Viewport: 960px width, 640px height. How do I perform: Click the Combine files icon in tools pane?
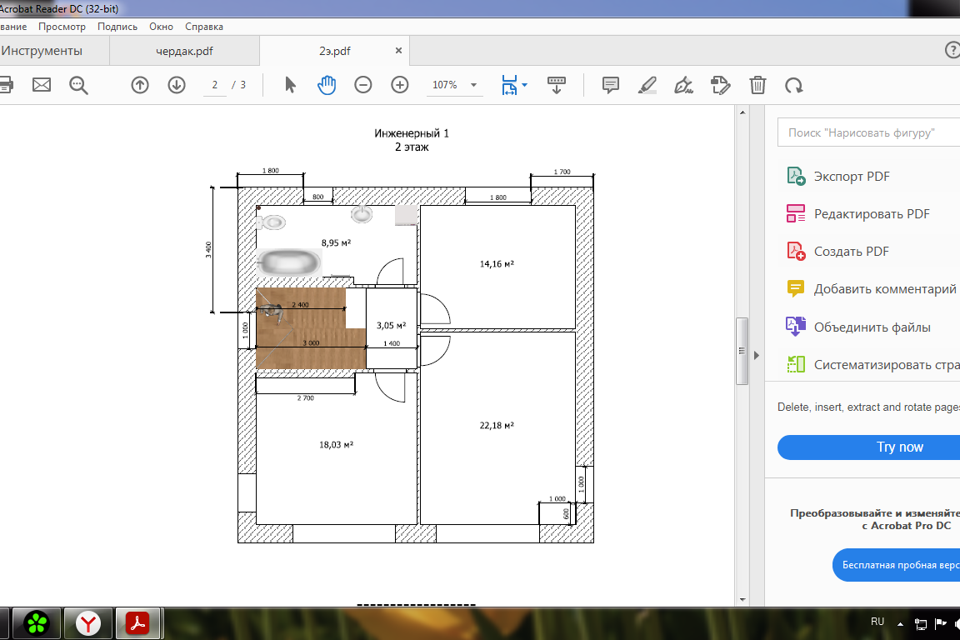coord(796,326)
